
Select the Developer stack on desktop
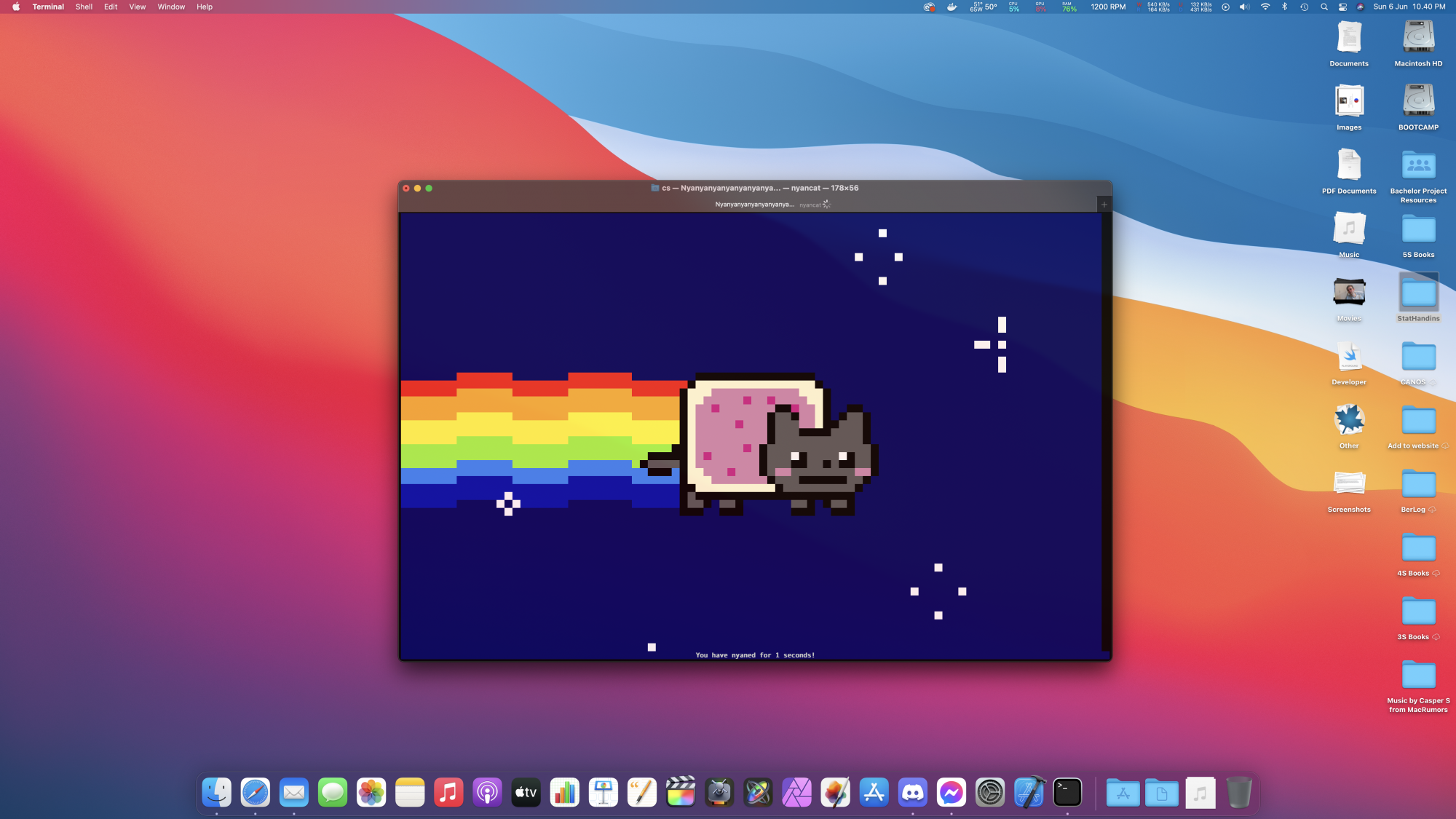(x=1349, y=362)
